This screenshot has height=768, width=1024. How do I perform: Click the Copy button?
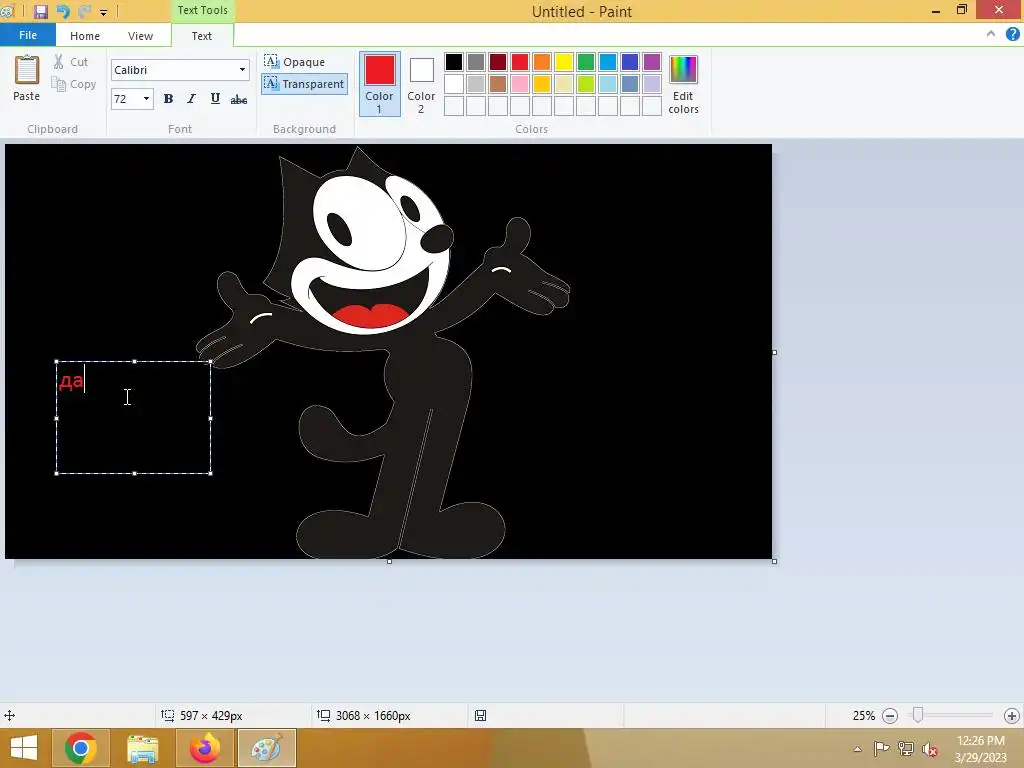point(74,84)
